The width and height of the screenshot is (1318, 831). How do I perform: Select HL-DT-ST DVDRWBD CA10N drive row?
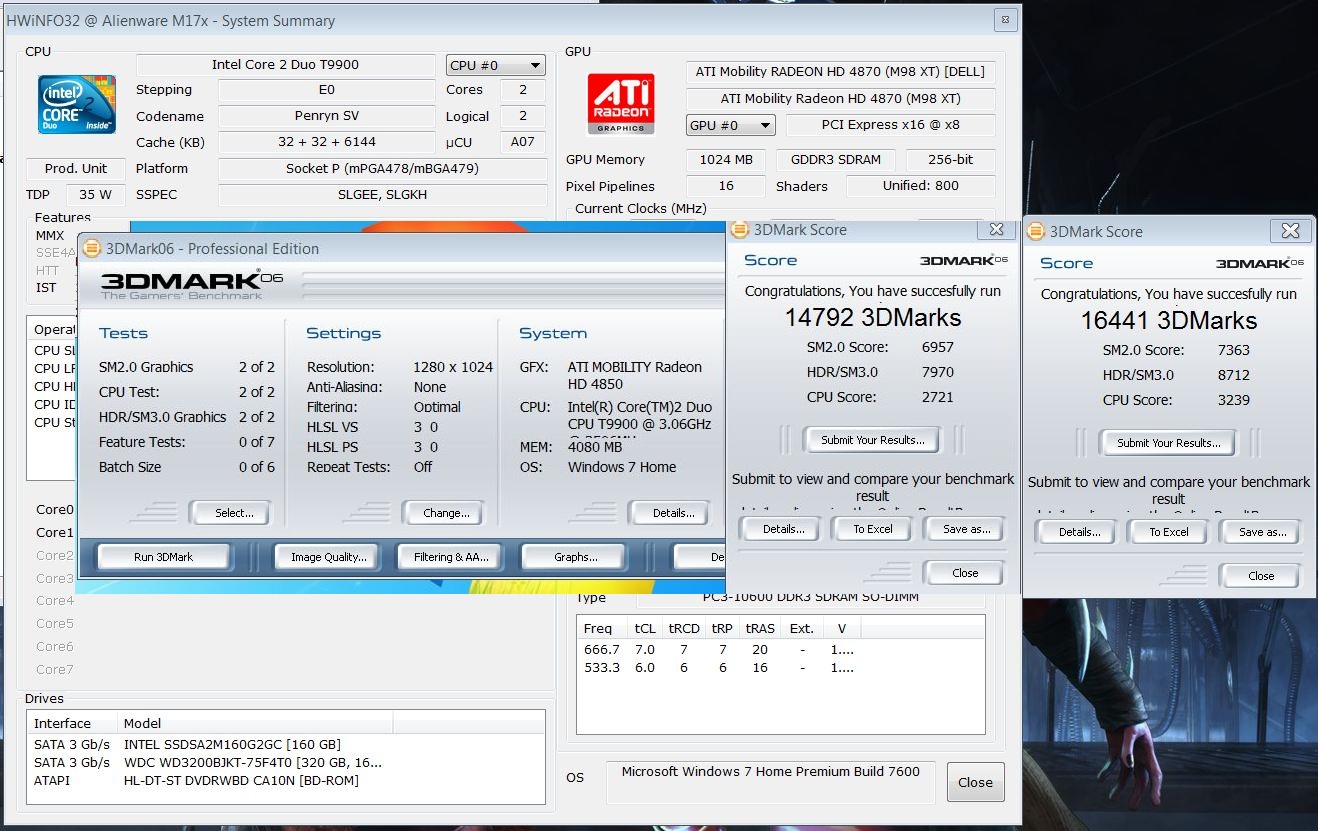point(285,780)
